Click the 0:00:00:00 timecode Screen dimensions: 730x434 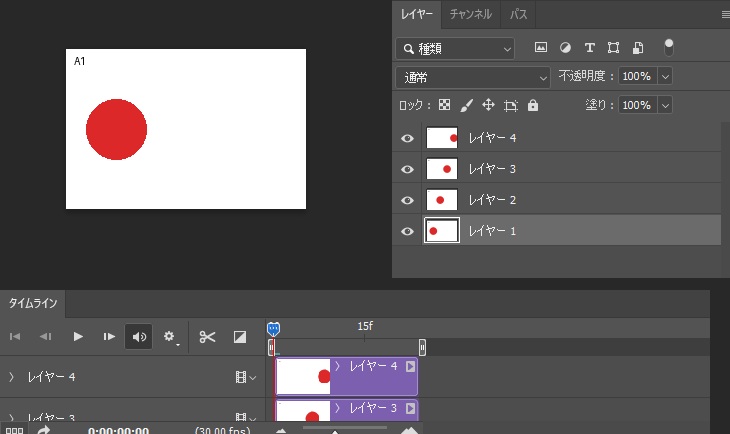tap(118, 431)
